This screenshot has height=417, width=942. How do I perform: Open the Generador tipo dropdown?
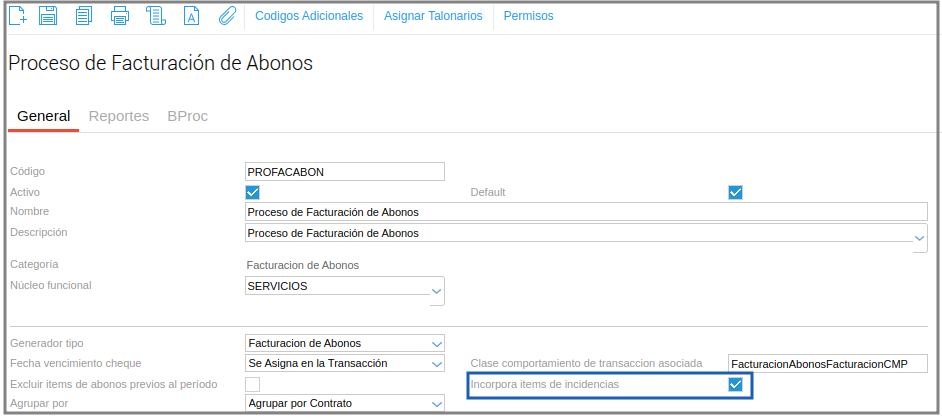click(436, 343)
